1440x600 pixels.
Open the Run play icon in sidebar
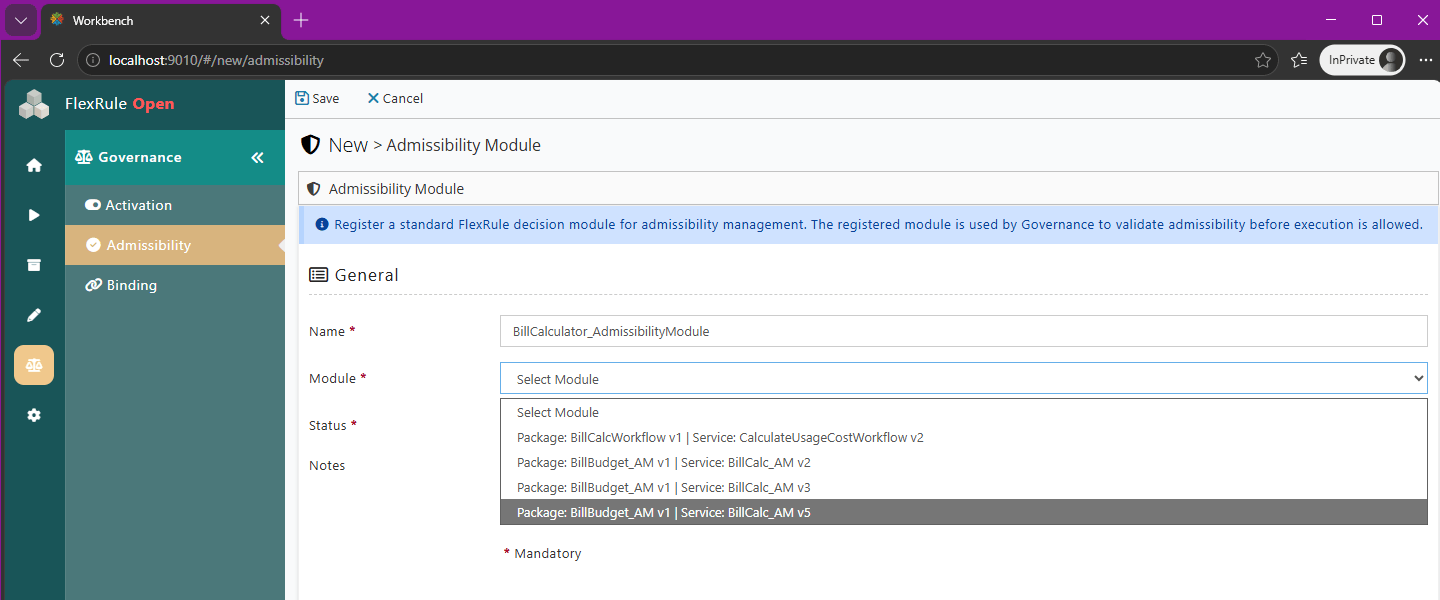click(x=34, y=215)
